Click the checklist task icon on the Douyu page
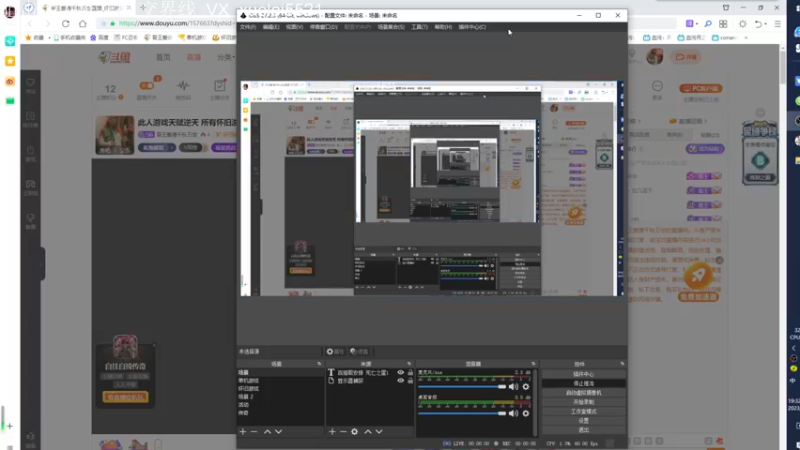The width and height of the screenshot is (800, 450). [x=220, y=86]
